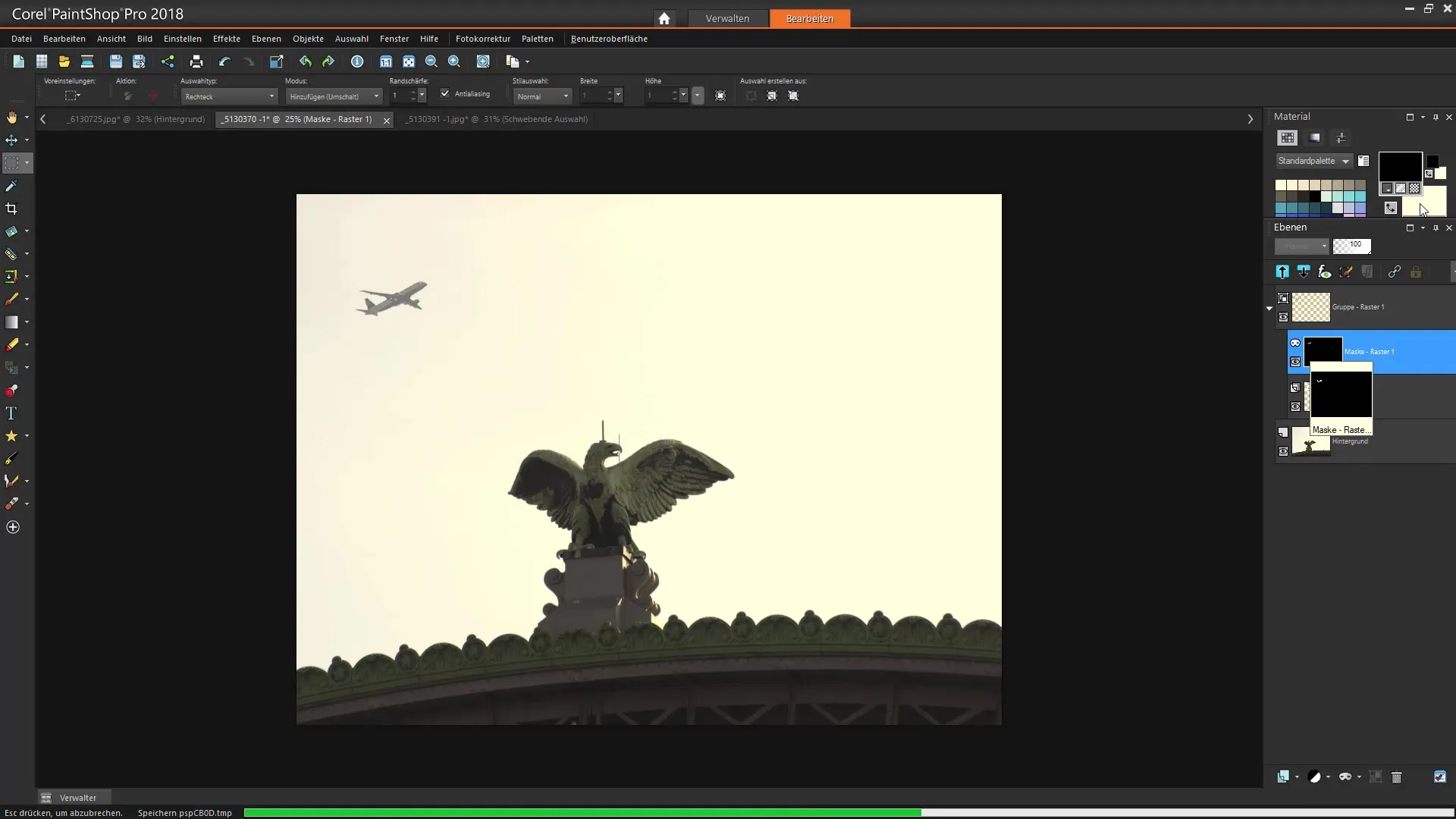Hide the Gruppe - Raster 1 layer

pos(1283,317)
